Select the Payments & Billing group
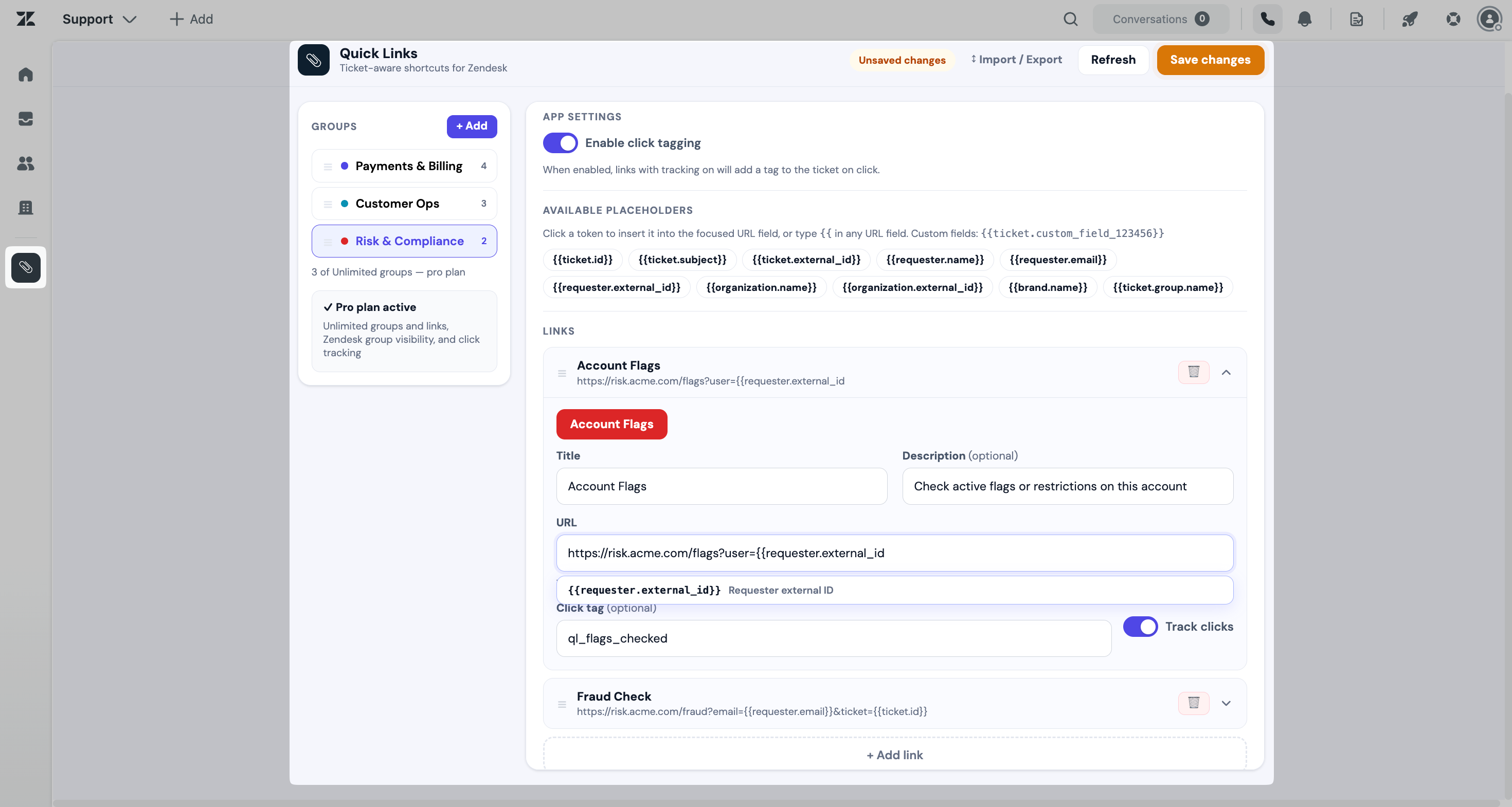Image resolution: width=1512 pixels, height=807 pixels. pyautogui.click(x=404, y=166)
